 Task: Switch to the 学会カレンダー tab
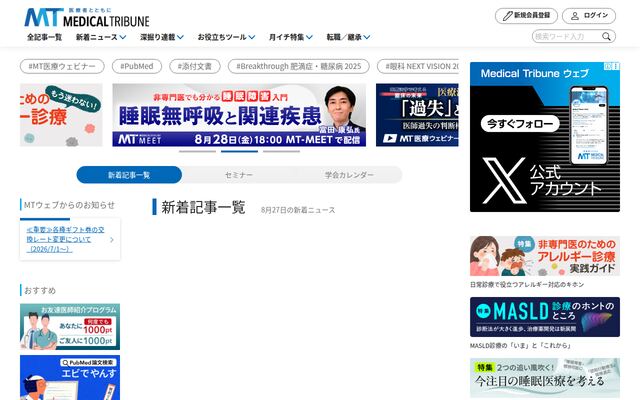point(349,175)
